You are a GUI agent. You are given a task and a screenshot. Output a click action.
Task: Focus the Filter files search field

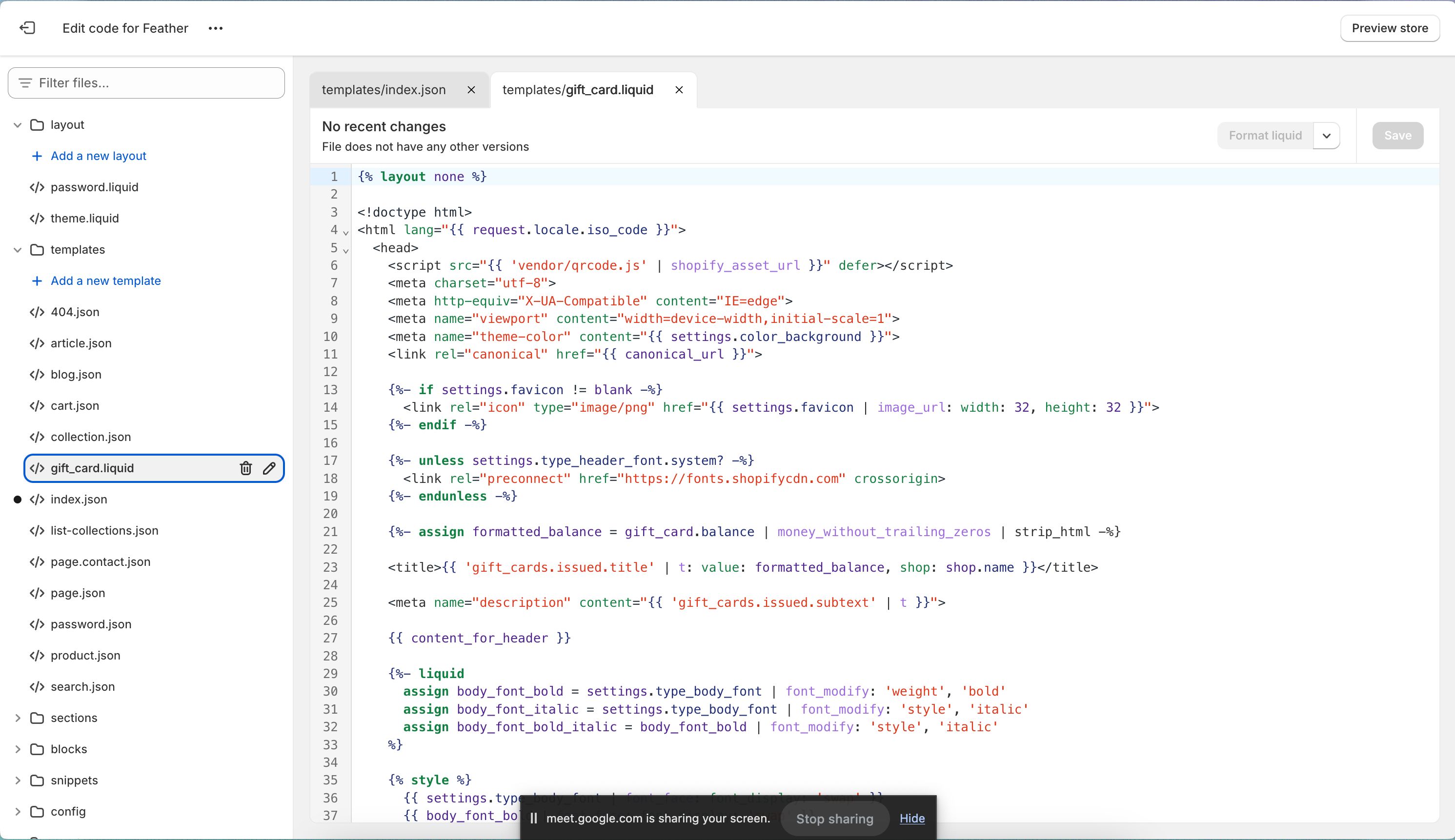coord(146,83)
